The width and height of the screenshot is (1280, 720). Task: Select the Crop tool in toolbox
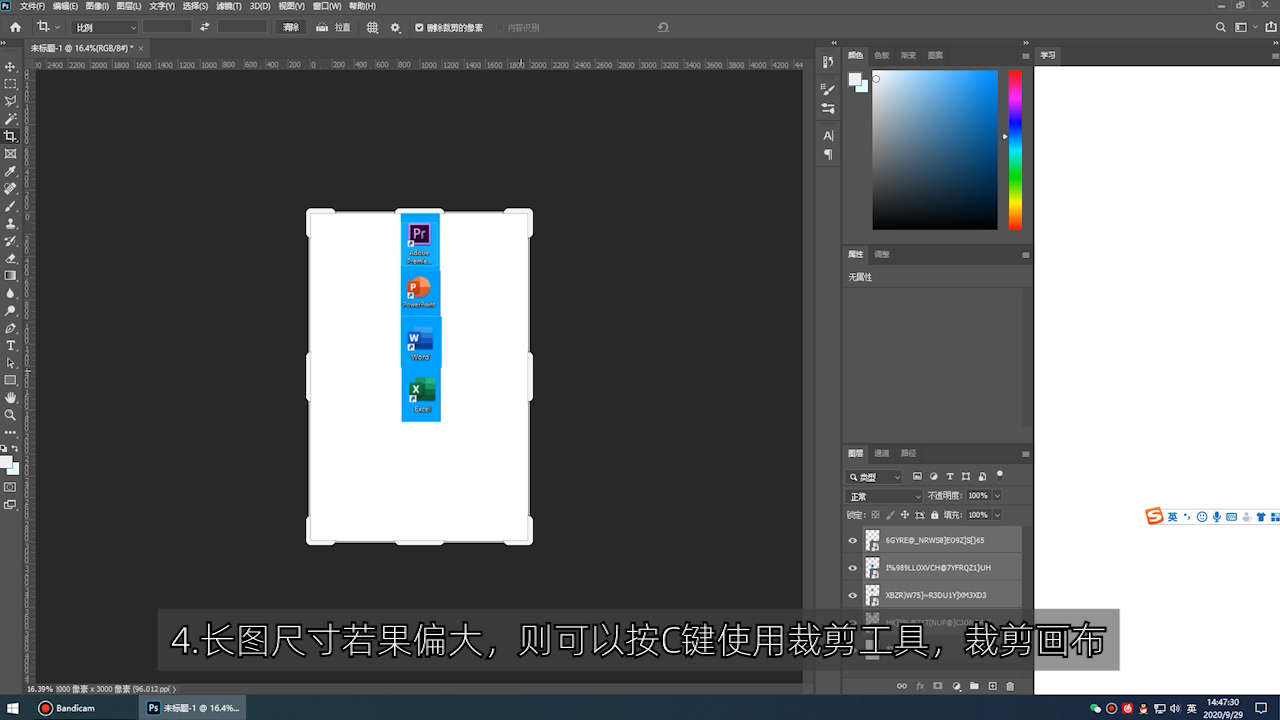[11, 136]
